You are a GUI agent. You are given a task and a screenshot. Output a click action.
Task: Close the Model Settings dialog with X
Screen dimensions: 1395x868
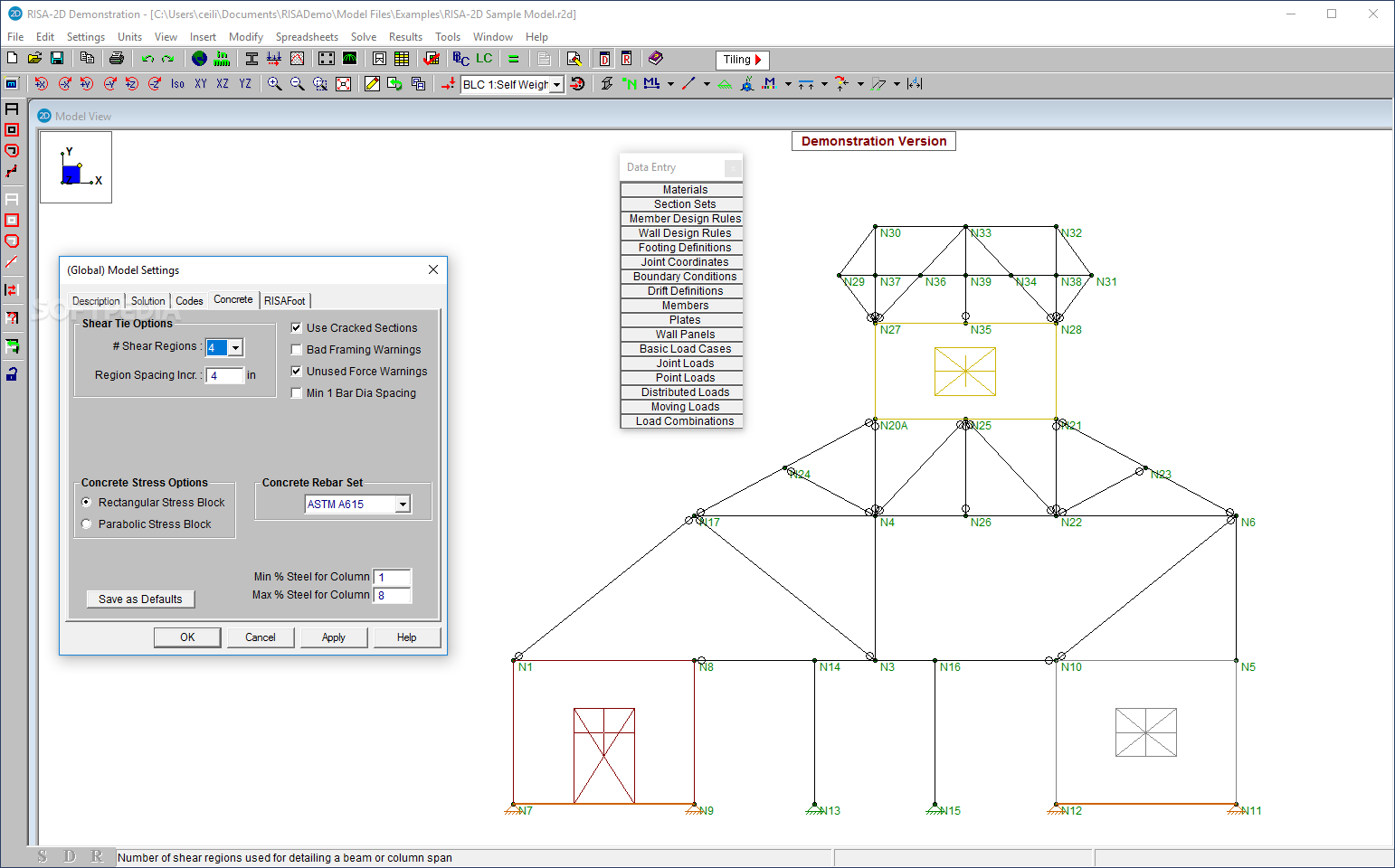pos(433,269)
